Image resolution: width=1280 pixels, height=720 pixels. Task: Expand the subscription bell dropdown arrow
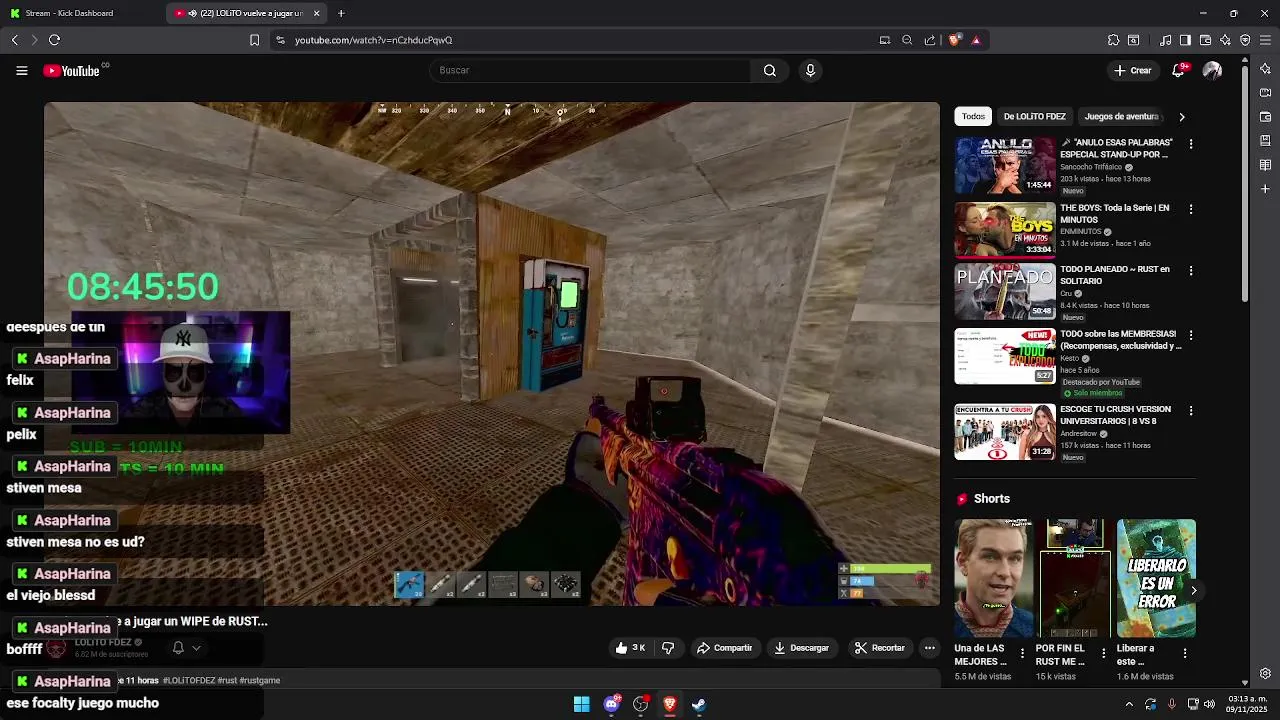(196, 648)
